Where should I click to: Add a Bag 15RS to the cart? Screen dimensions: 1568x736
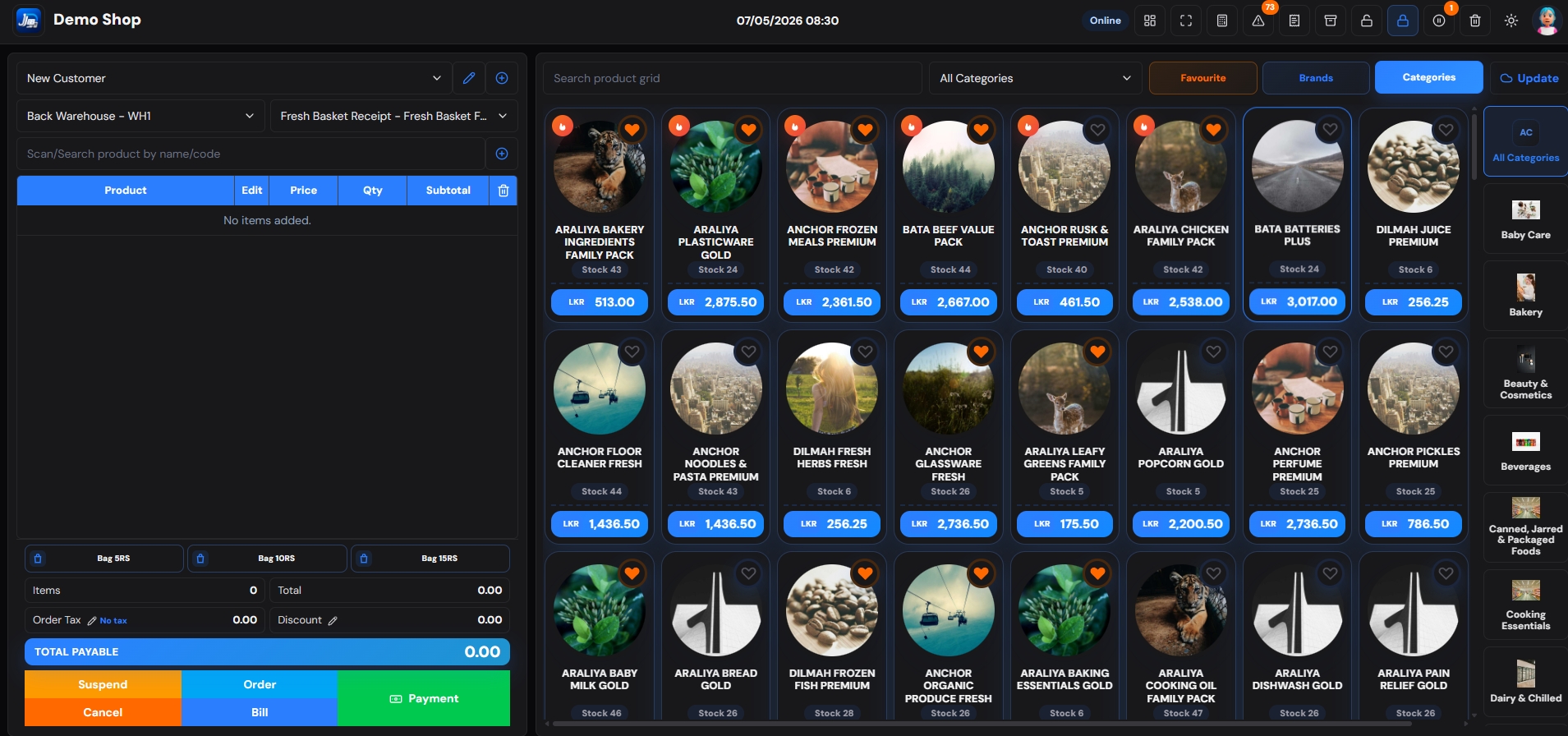point(430,559)
